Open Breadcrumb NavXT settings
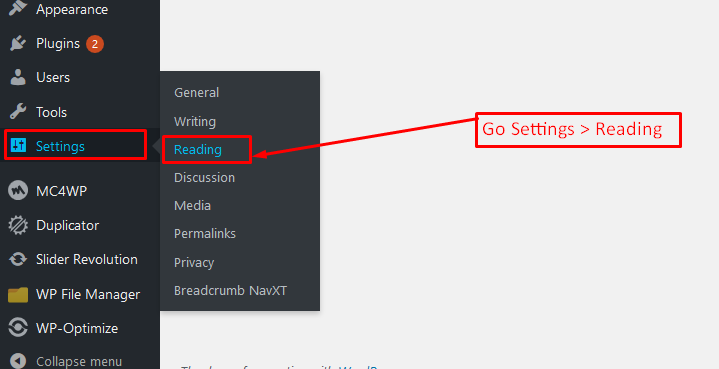Viewport: 719px width, 369px height. pyautogui.click(x=230, y=291)
